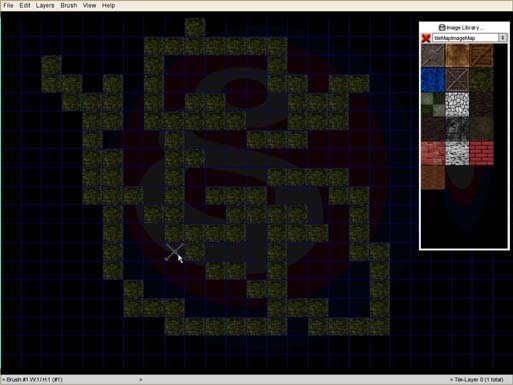Image resolution: width=513 pixels, height=385 pixels.
Task: Open the Help menu
Action: (x=108, y=5)
